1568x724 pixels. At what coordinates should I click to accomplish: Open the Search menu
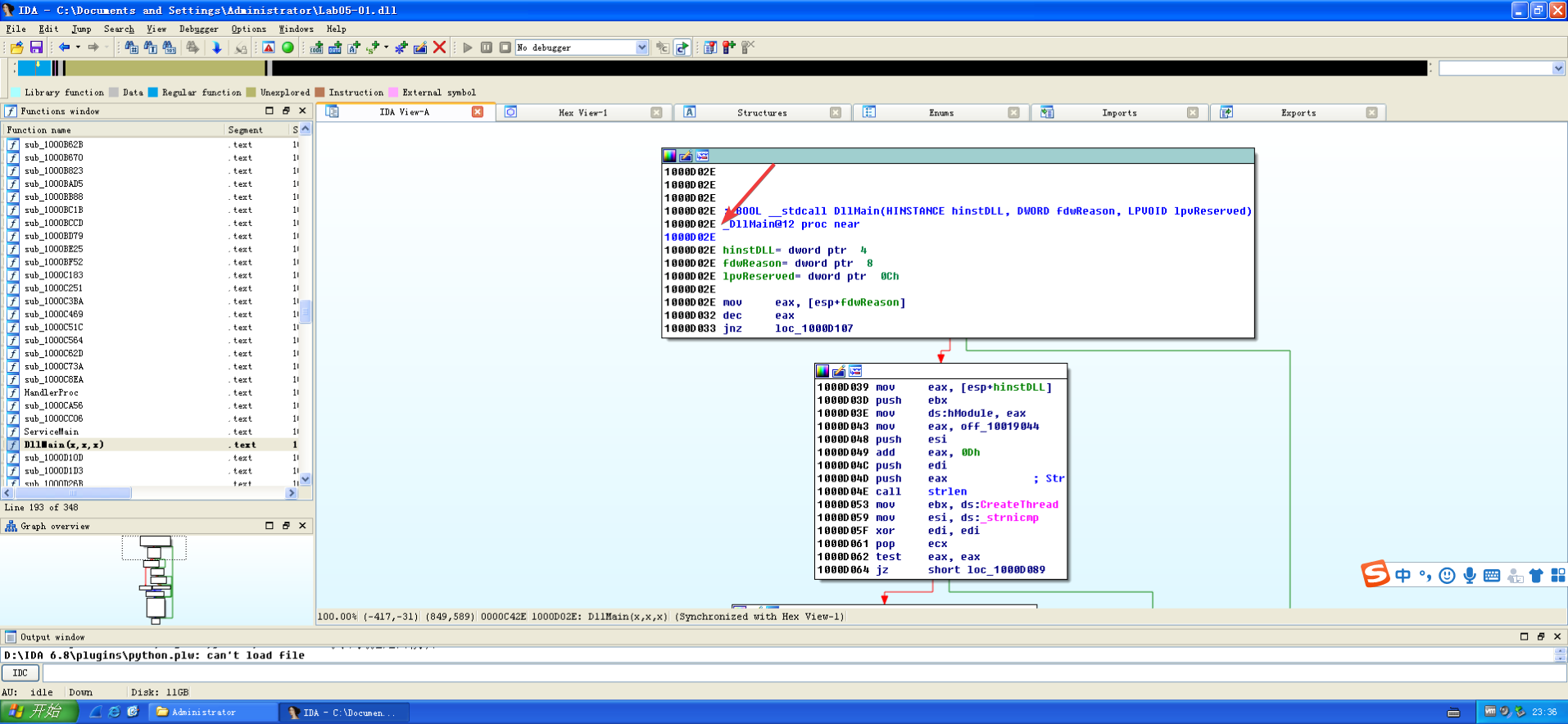pos(120,29)
